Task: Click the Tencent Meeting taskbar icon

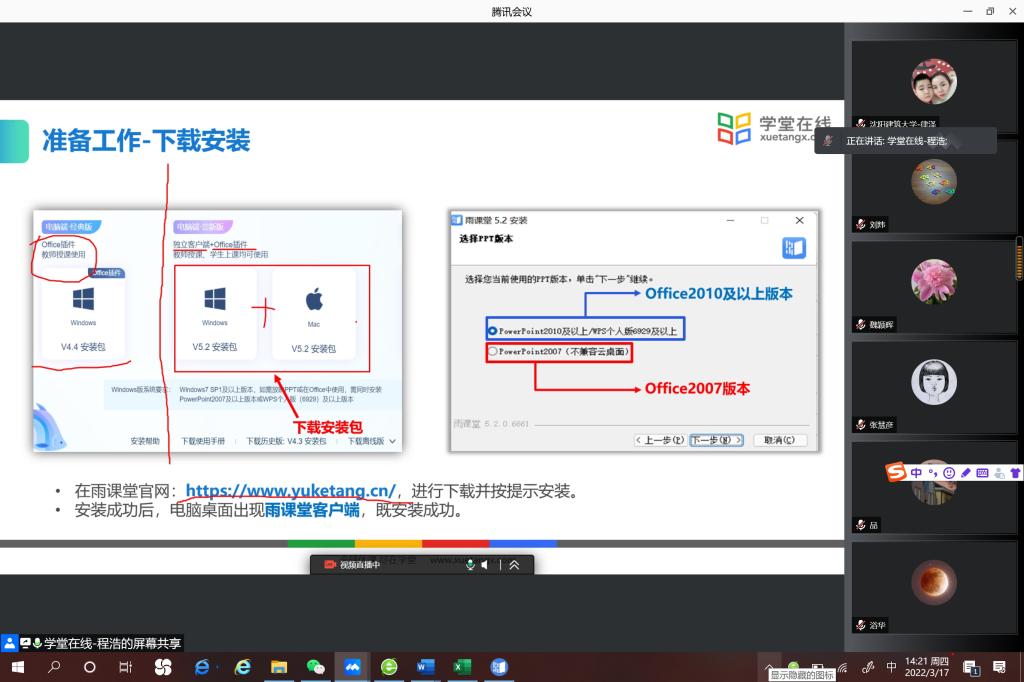Action: [x=352, y=667]
